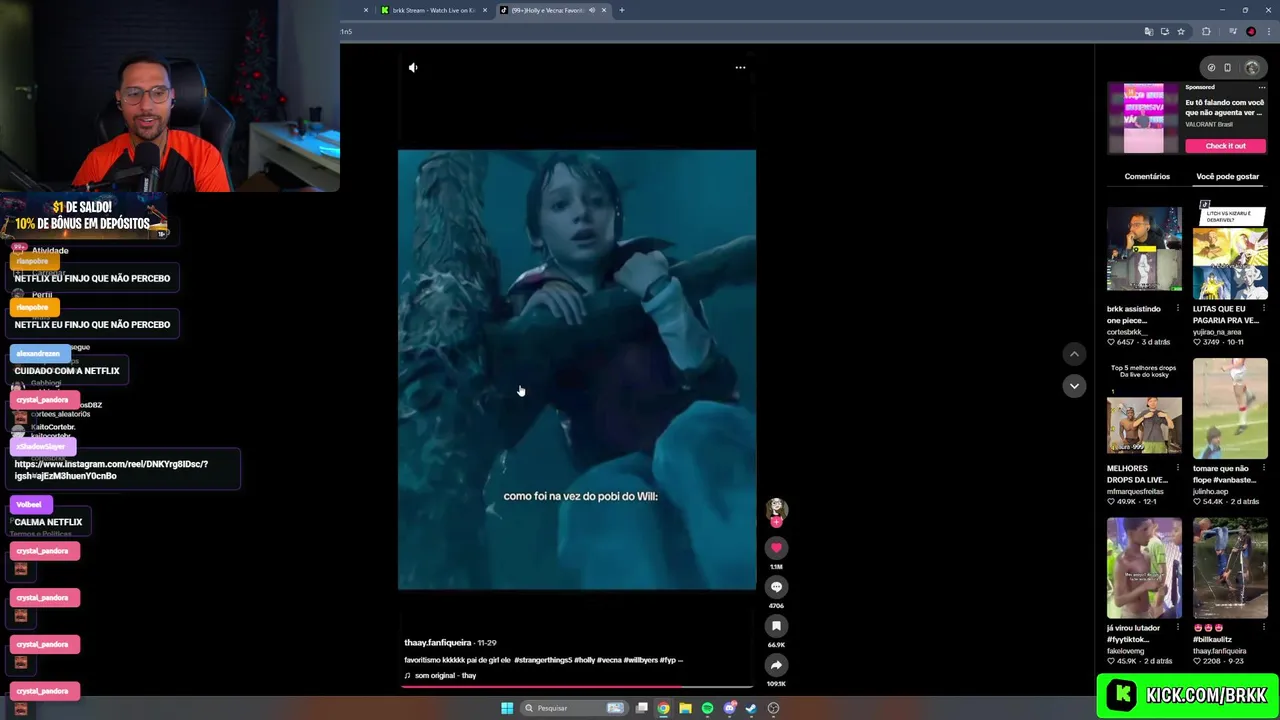Image resolution: width=1280 pixels, height=720 pixels.
Task: Go to the next video with the down arrow
Action: 1074,385
